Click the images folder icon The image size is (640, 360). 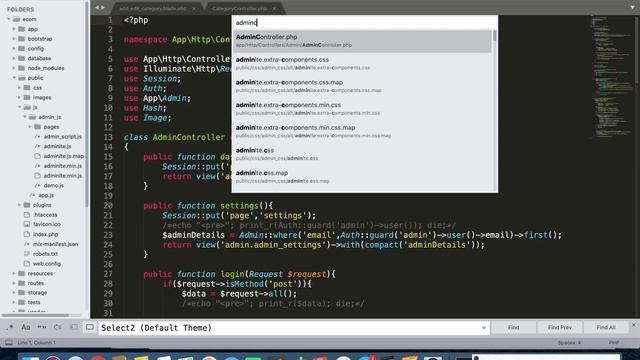[27, 97]
